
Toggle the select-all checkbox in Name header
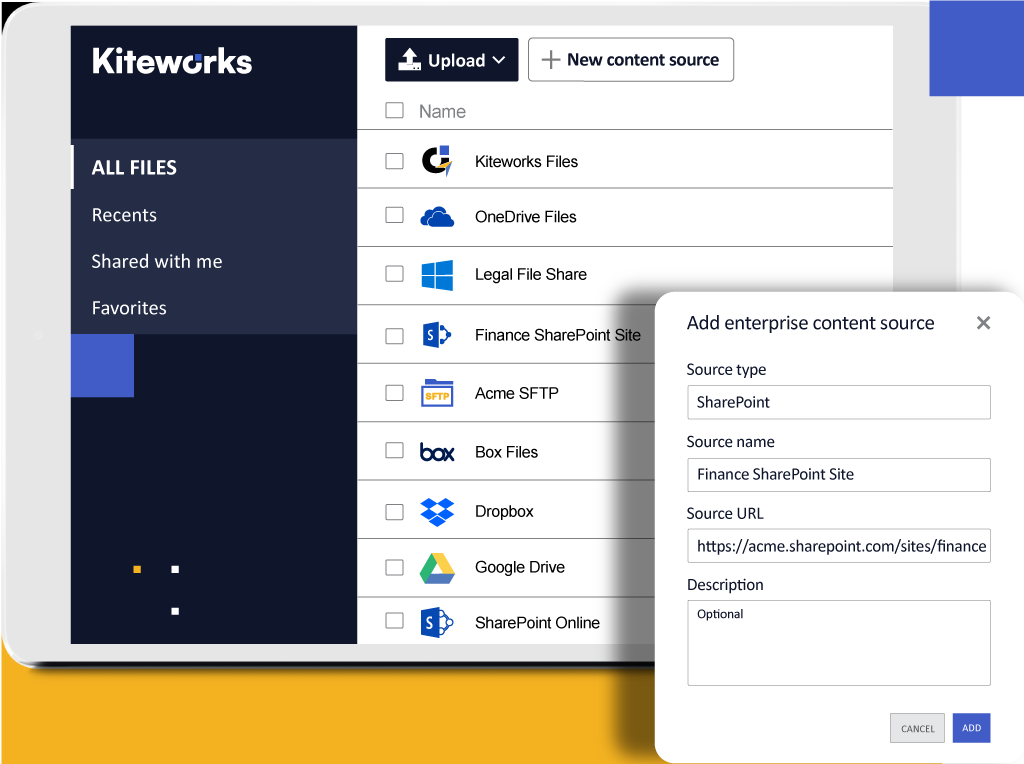(x=394, y=110)
